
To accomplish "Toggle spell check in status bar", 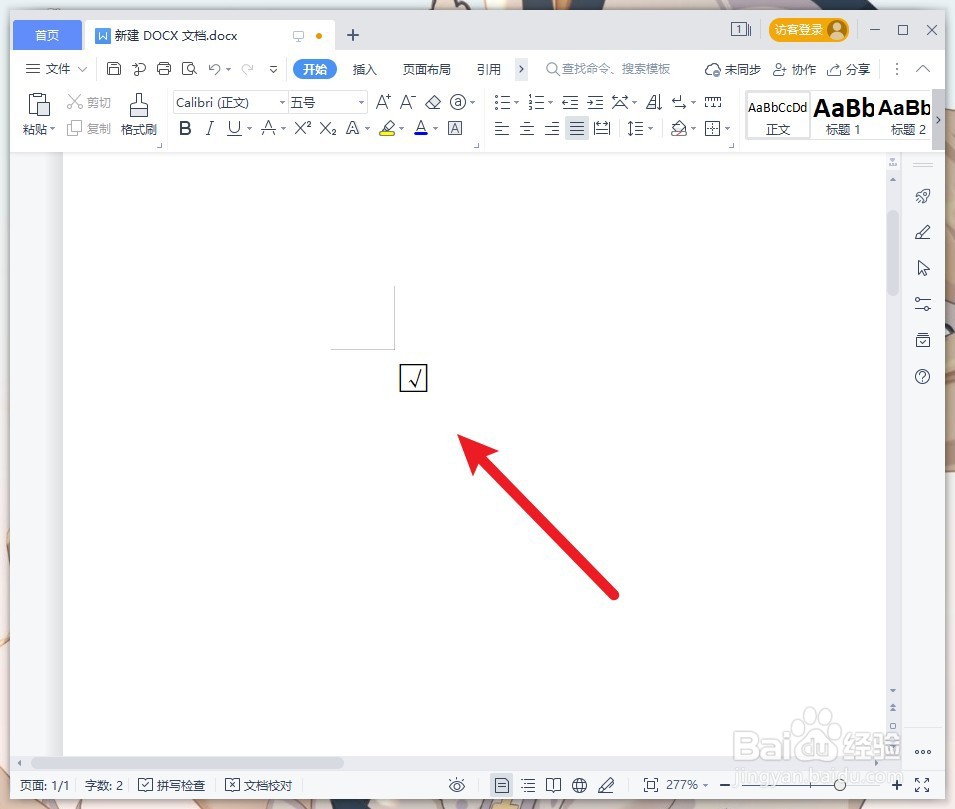I will [x=171, y=785].
